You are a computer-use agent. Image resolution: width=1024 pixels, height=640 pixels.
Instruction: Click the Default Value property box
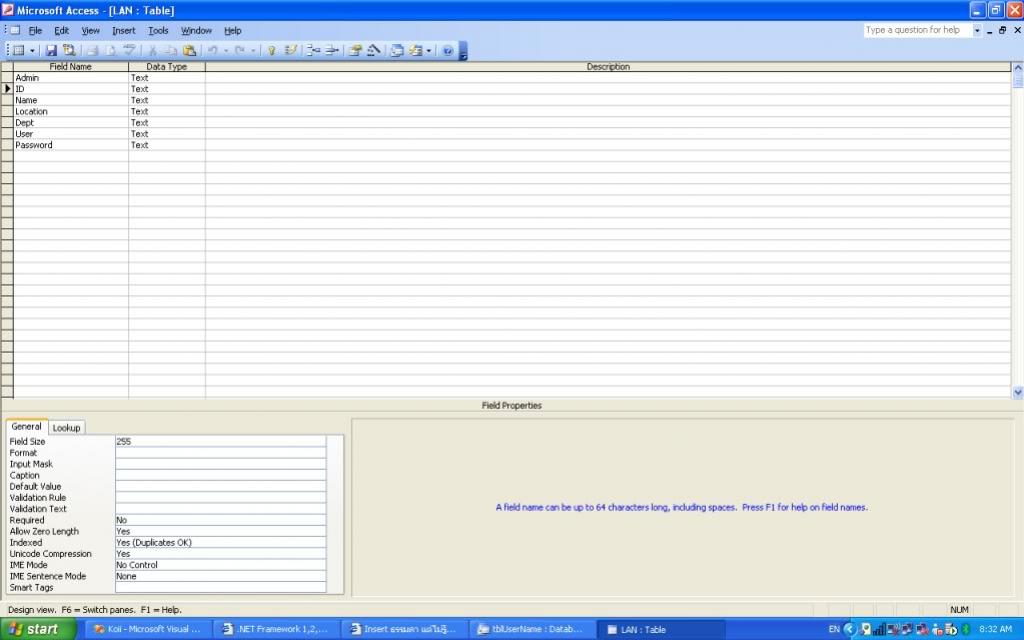click(221, 487)
